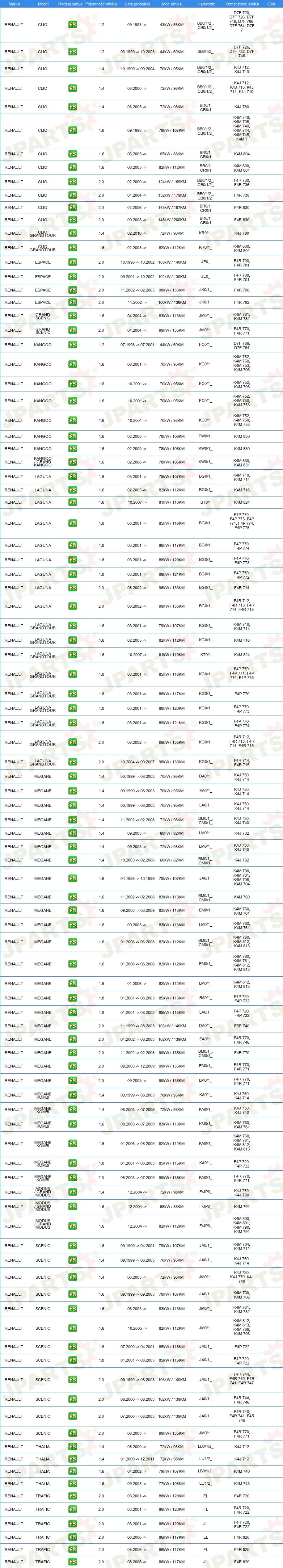Click fuel icon in Thalia 79kW / 107KM row
This screenshot has height=1568, width=283.
(x=72, y=1472)
